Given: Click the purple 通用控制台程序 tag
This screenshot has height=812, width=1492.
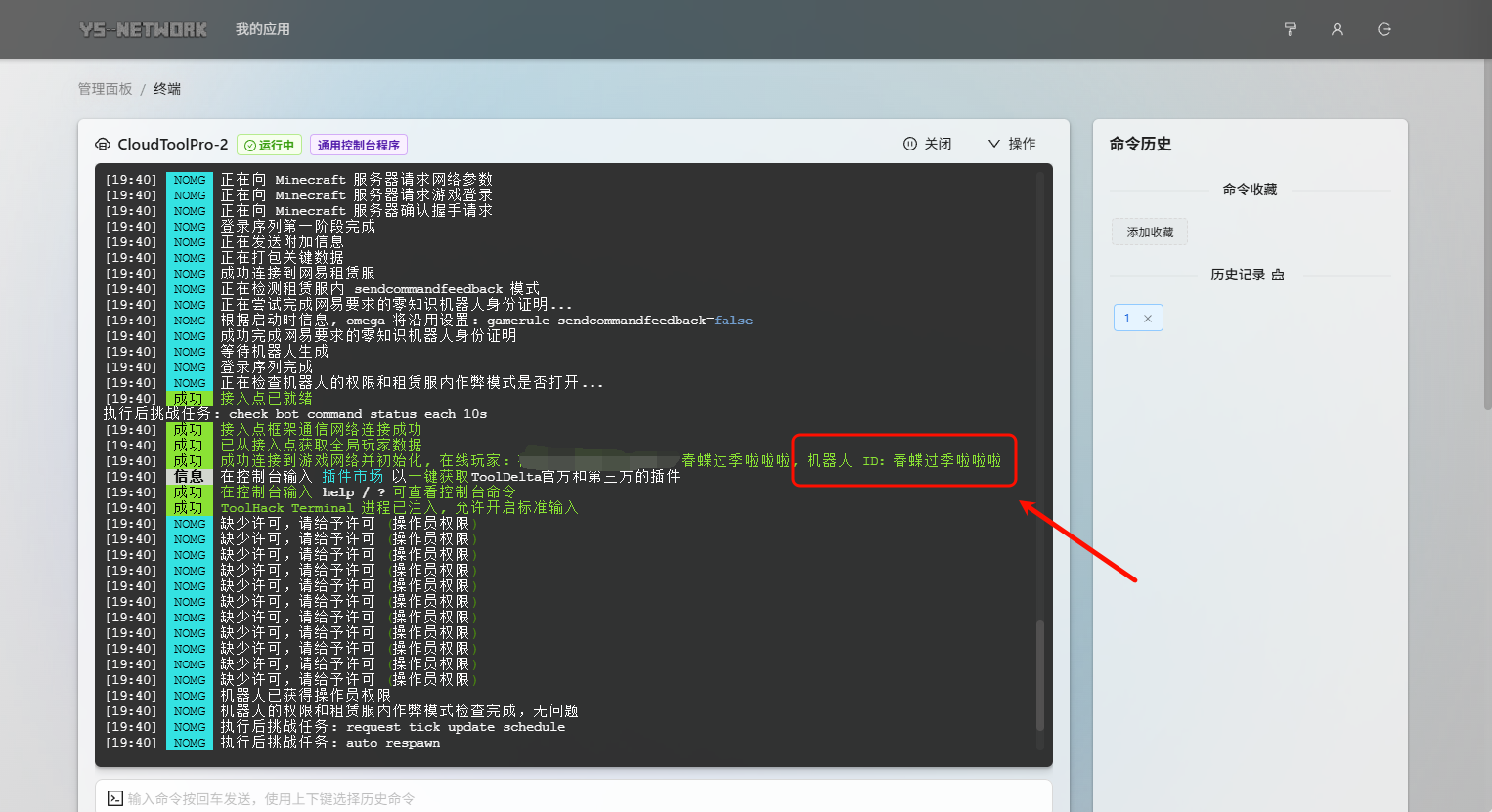Looking at the screenshot, I should (x=358, y=145).
